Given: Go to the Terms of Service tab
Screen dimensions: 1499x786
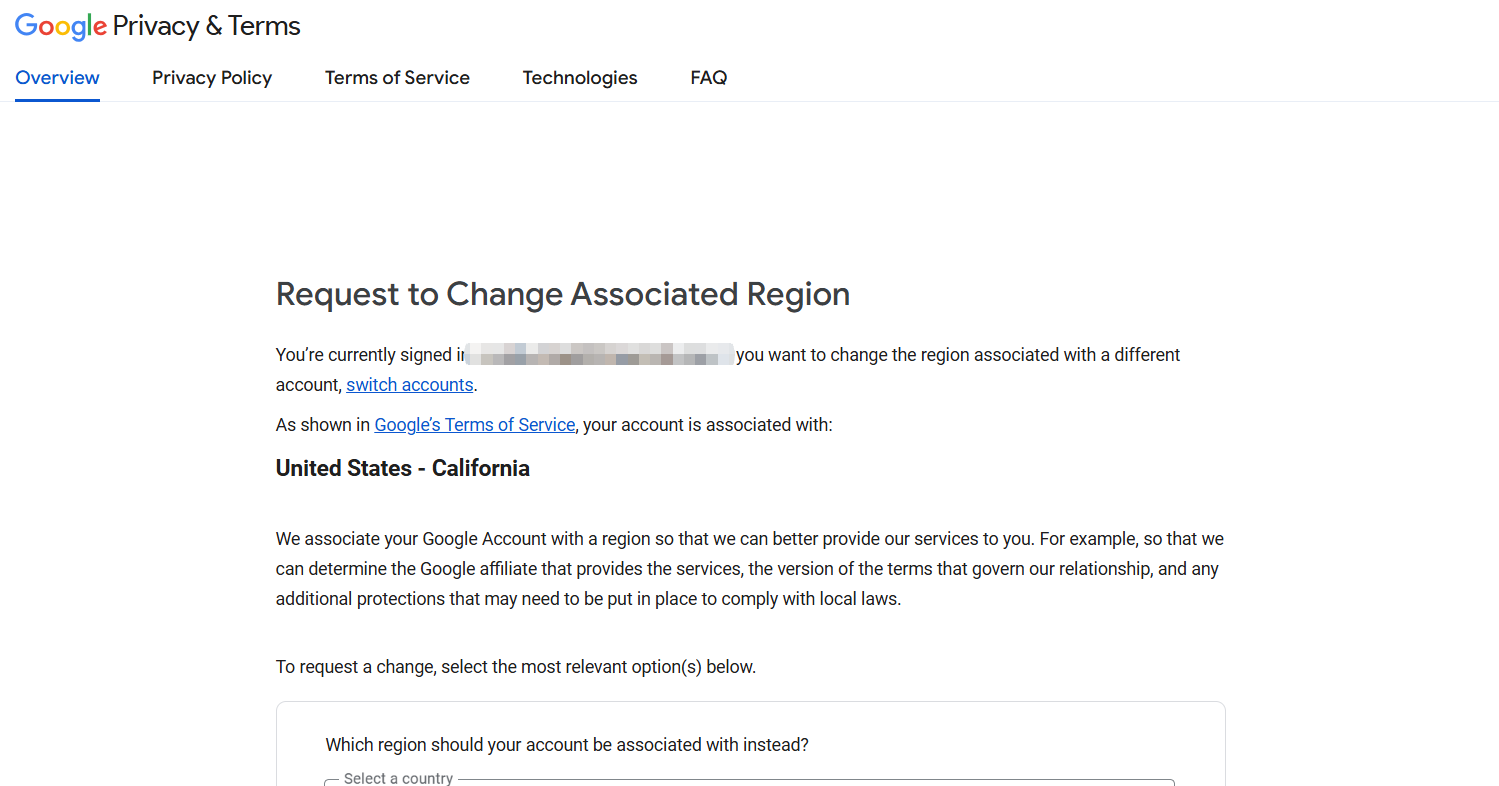Looking at the screenshot, I should point(397,78).
